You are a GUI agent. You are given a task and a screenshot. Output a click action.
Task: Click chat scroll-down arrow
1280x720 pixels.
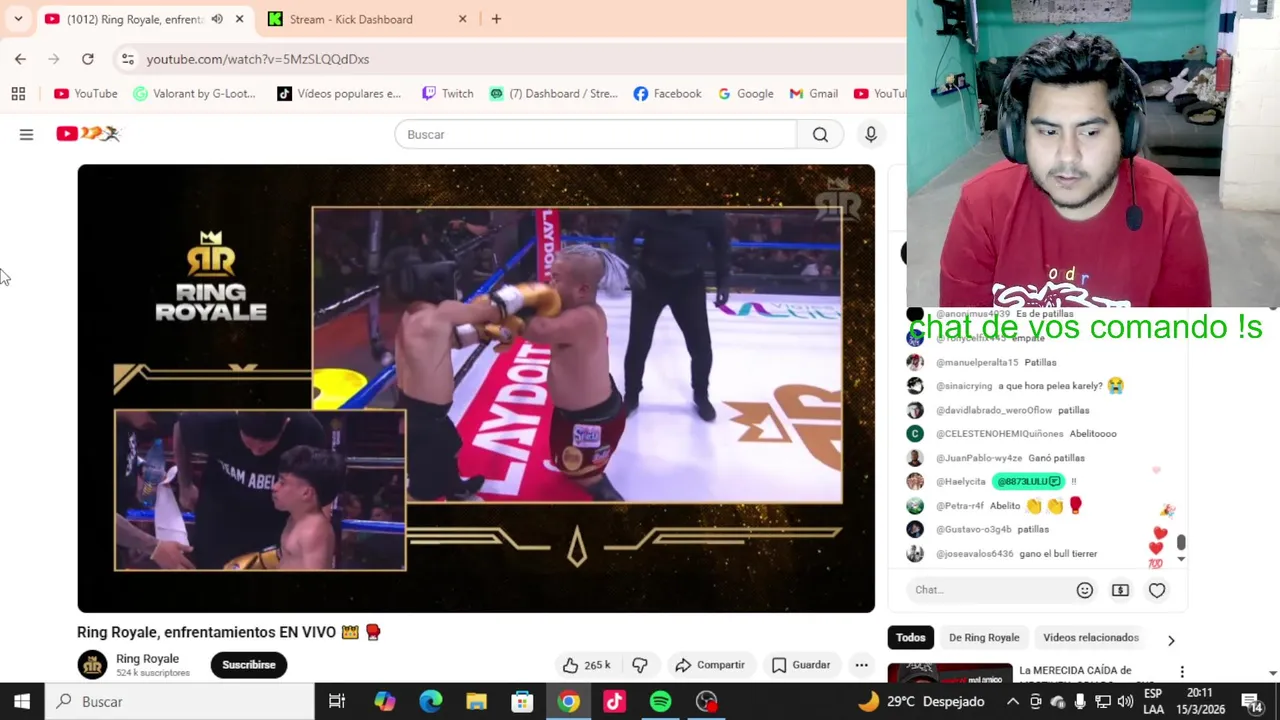1181,559
